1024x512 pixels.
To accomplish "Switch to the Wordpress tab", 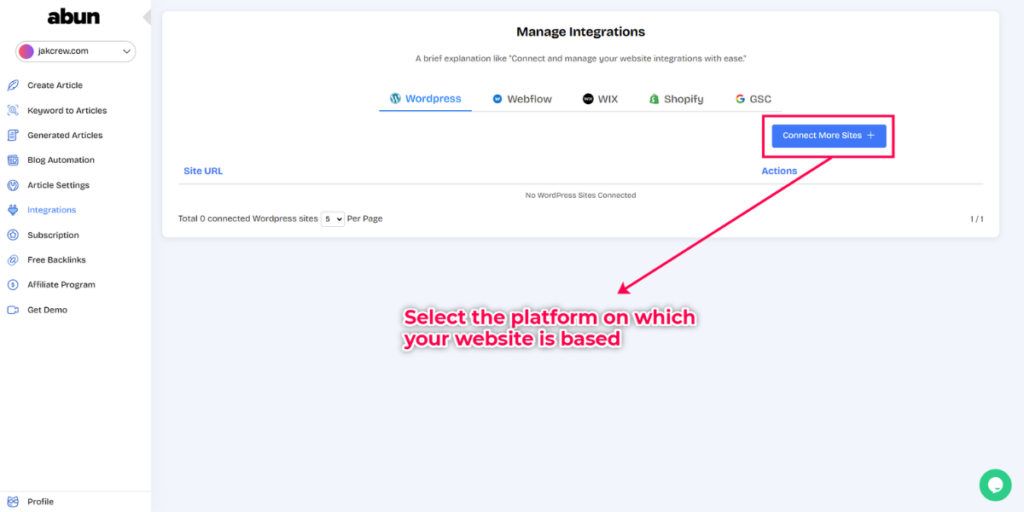I will (425, 99).
